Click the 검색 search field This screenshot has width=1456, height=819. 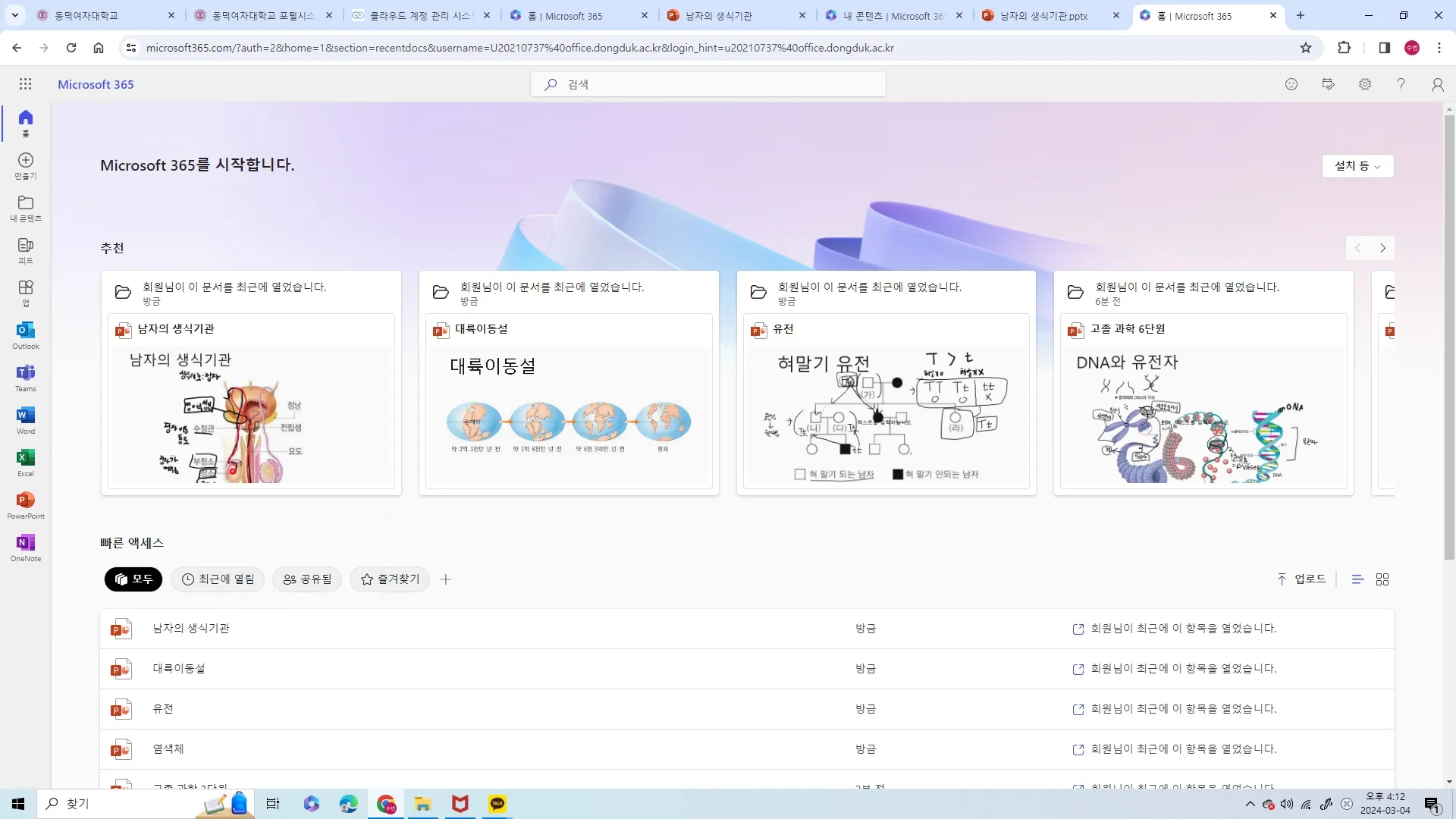coord(708,84)
